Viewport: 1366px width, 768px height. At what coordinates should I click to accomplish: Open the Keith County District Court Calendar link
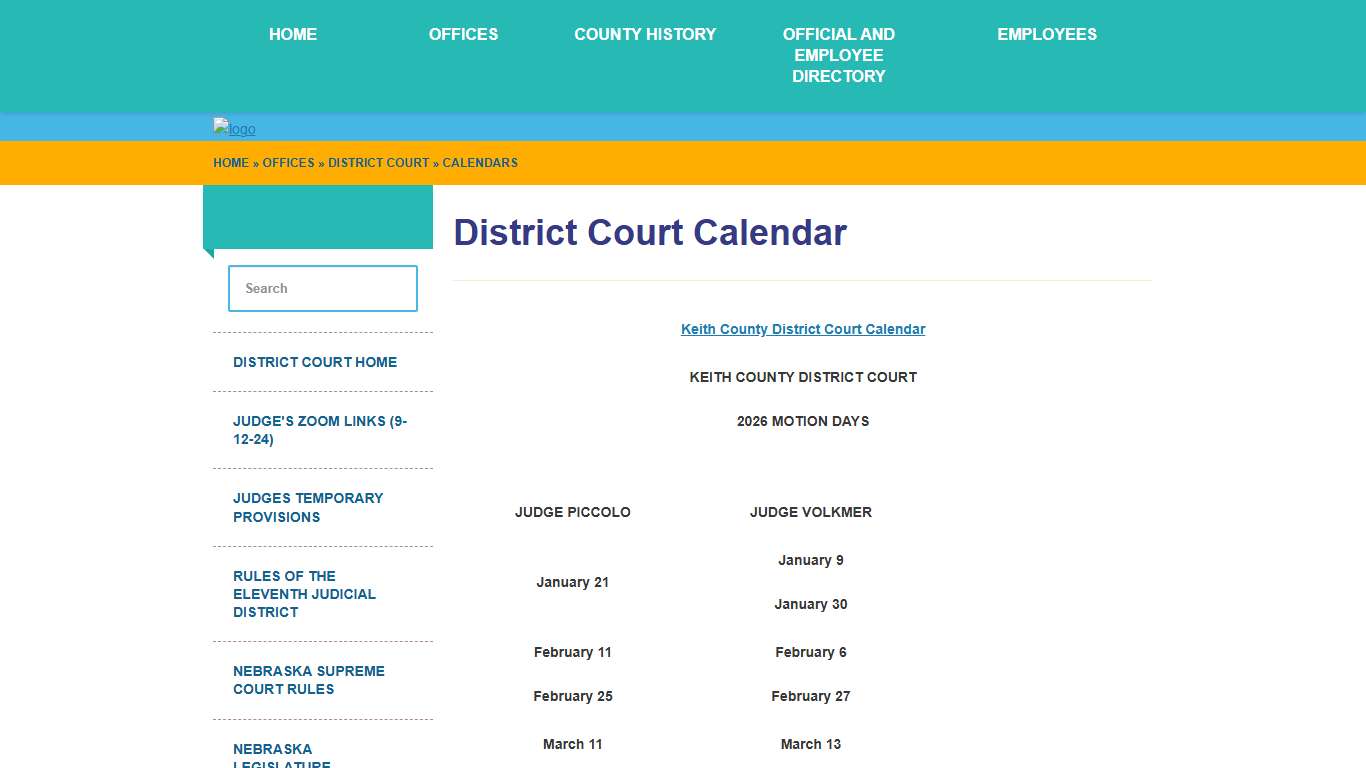803,329
